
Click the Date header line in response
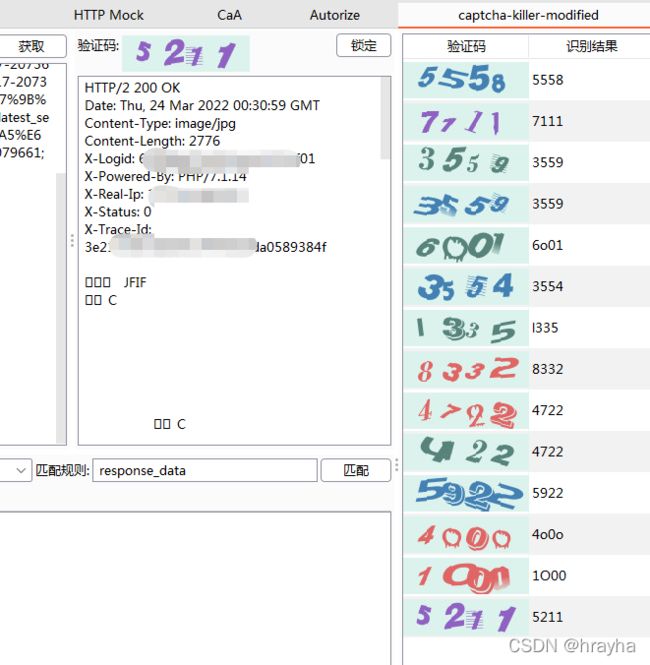coord(202,106)
